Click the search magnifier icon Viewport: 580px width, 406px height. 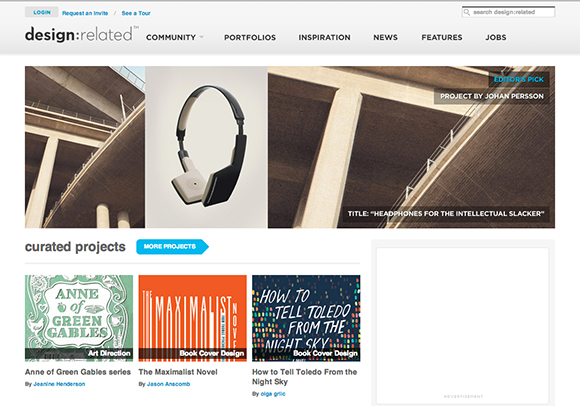click(467, 12)
